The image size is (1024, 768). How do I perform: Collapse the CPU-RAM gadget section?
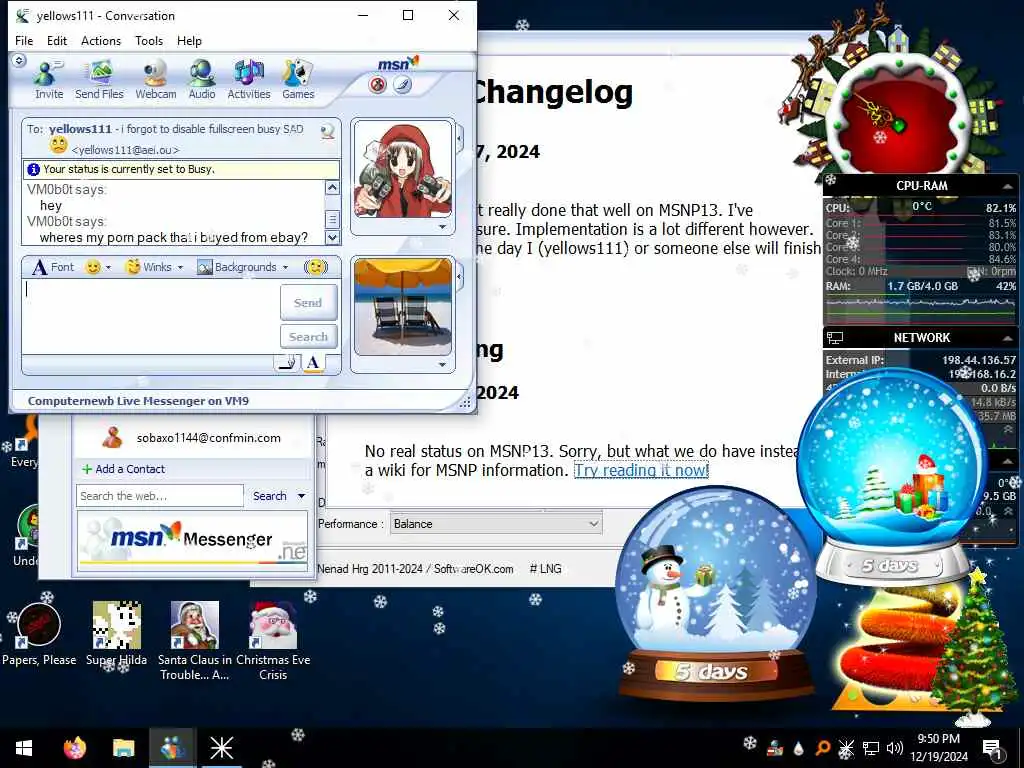1006,186
